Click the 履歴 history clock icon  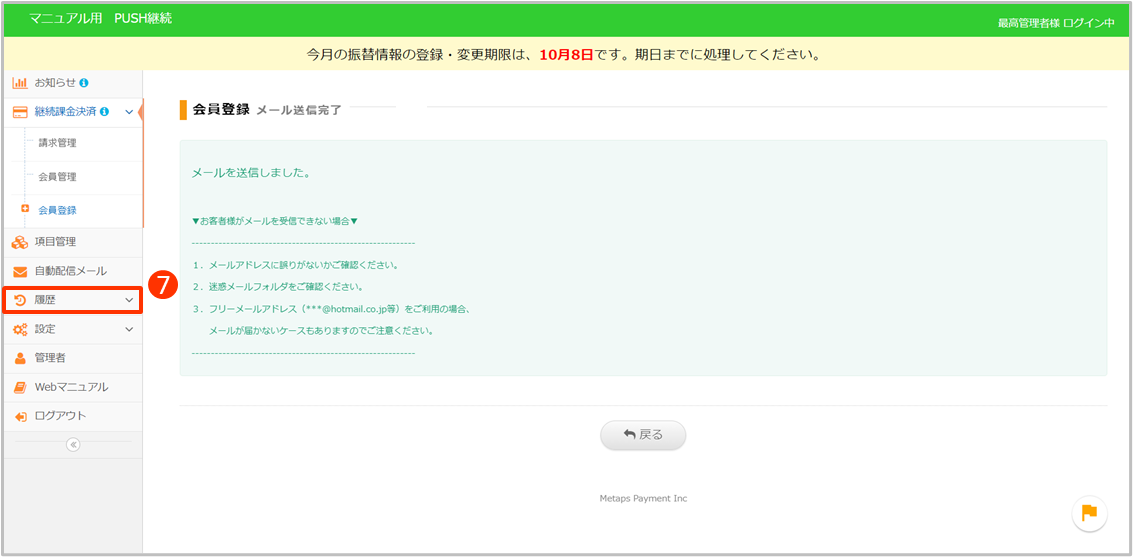click(20, 300)
